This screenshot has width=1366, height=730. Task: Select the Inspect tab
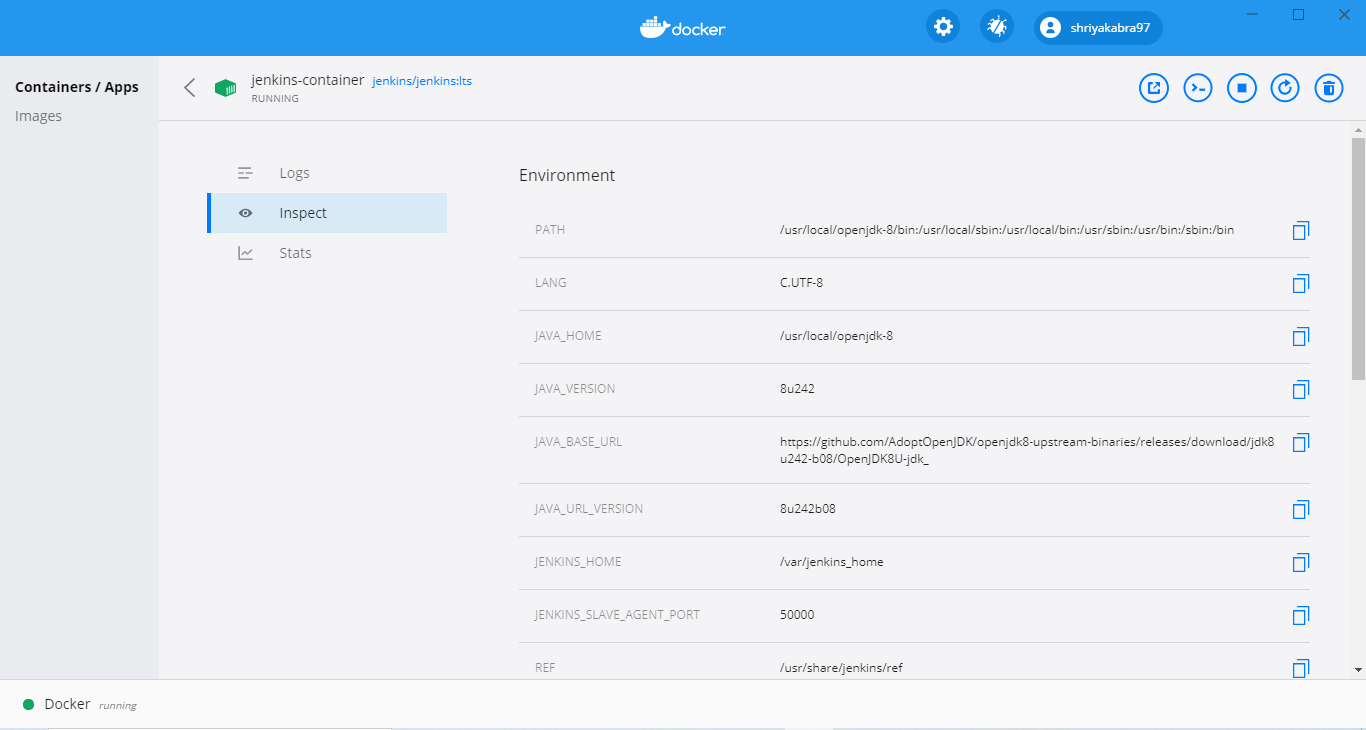tap(303, 213)
